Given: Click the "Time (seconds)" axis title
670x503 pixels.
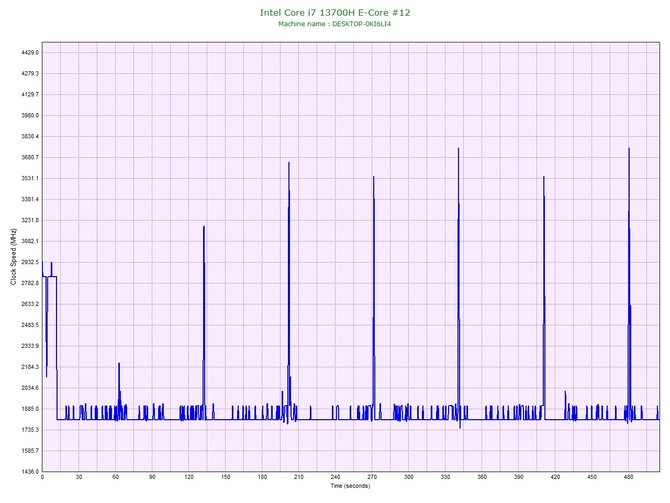Looking at the screenshot, I should tap(350, 486).
